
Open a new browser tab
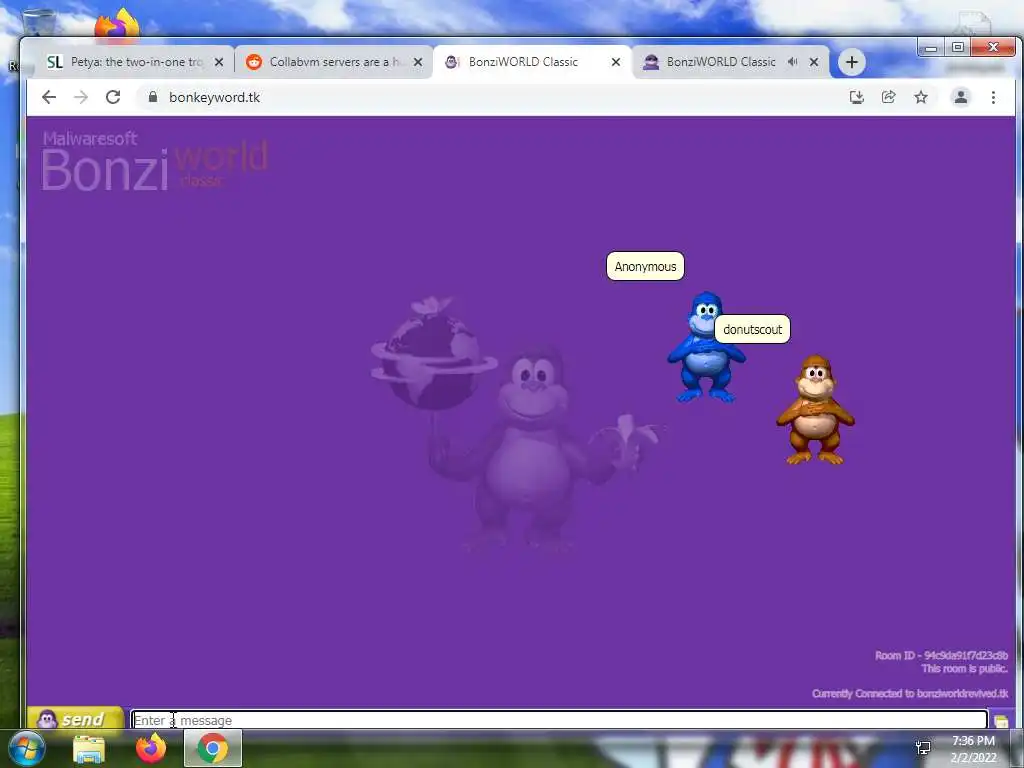pyautogui.click(x=852, y=62)
